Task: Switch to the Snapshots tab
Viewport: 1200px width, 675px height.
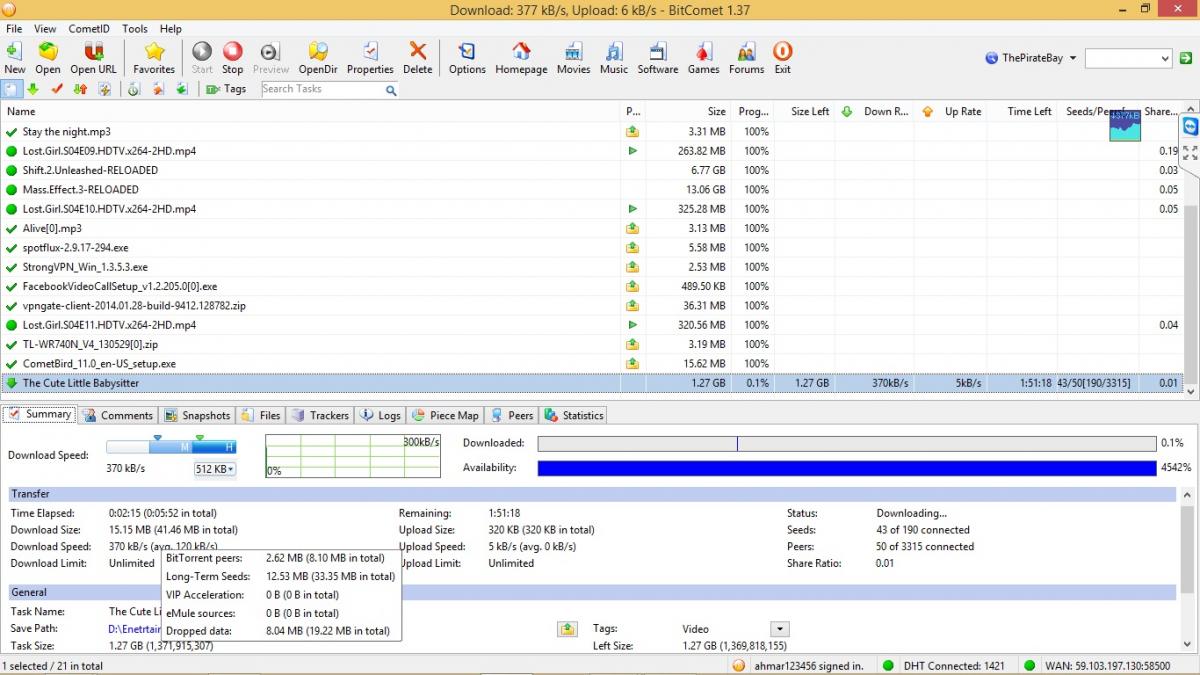Action: [x=197, y=415]
